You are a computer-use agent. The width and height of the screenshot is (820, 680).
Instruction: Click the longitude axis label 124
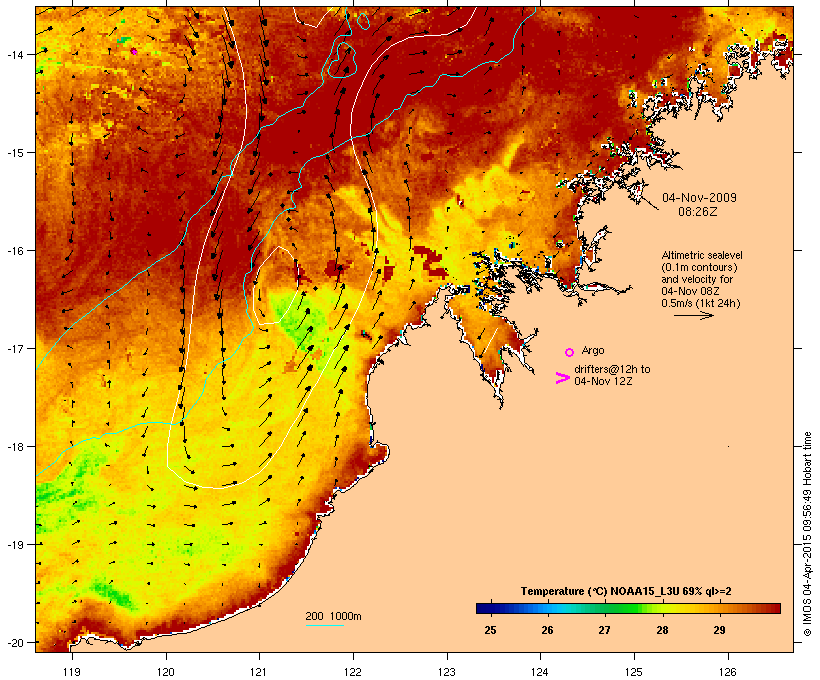tap(540, 672)
